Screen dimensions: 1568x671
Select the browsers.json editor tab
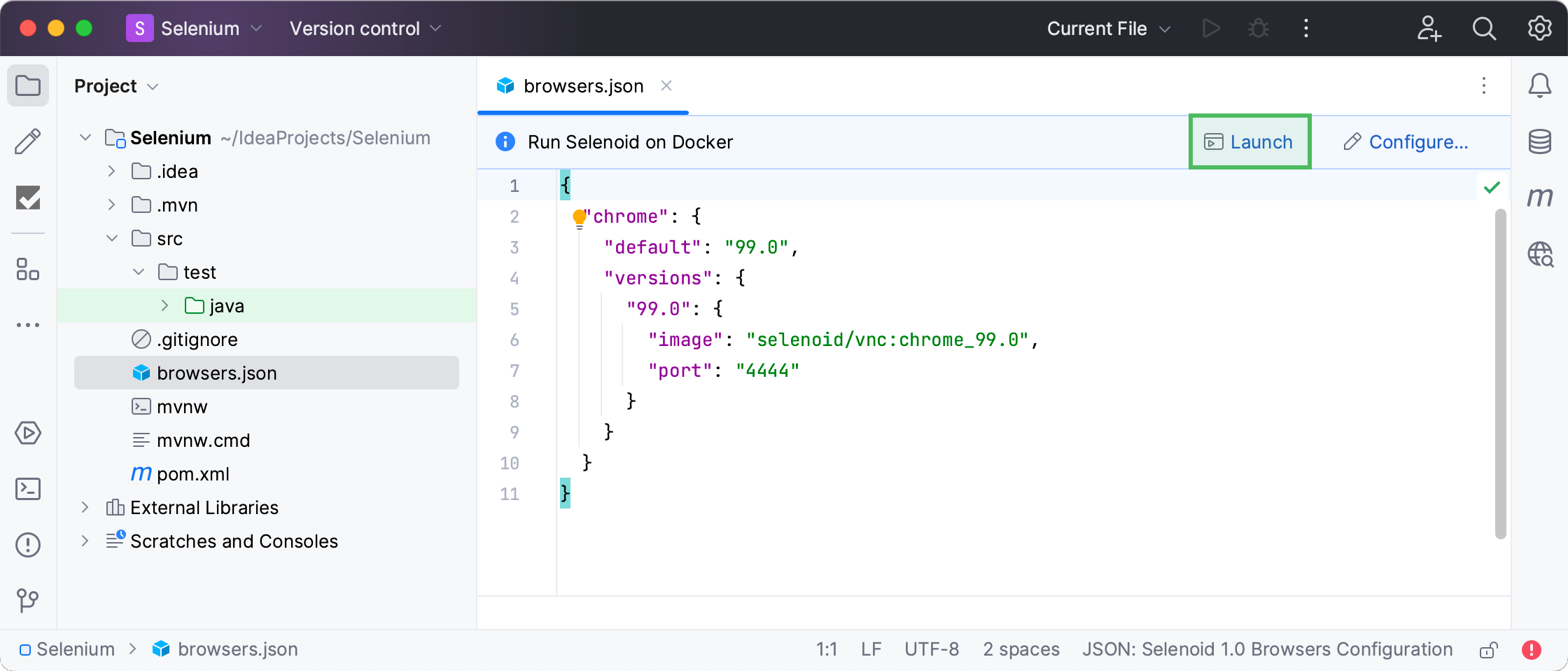click(582, 86)
